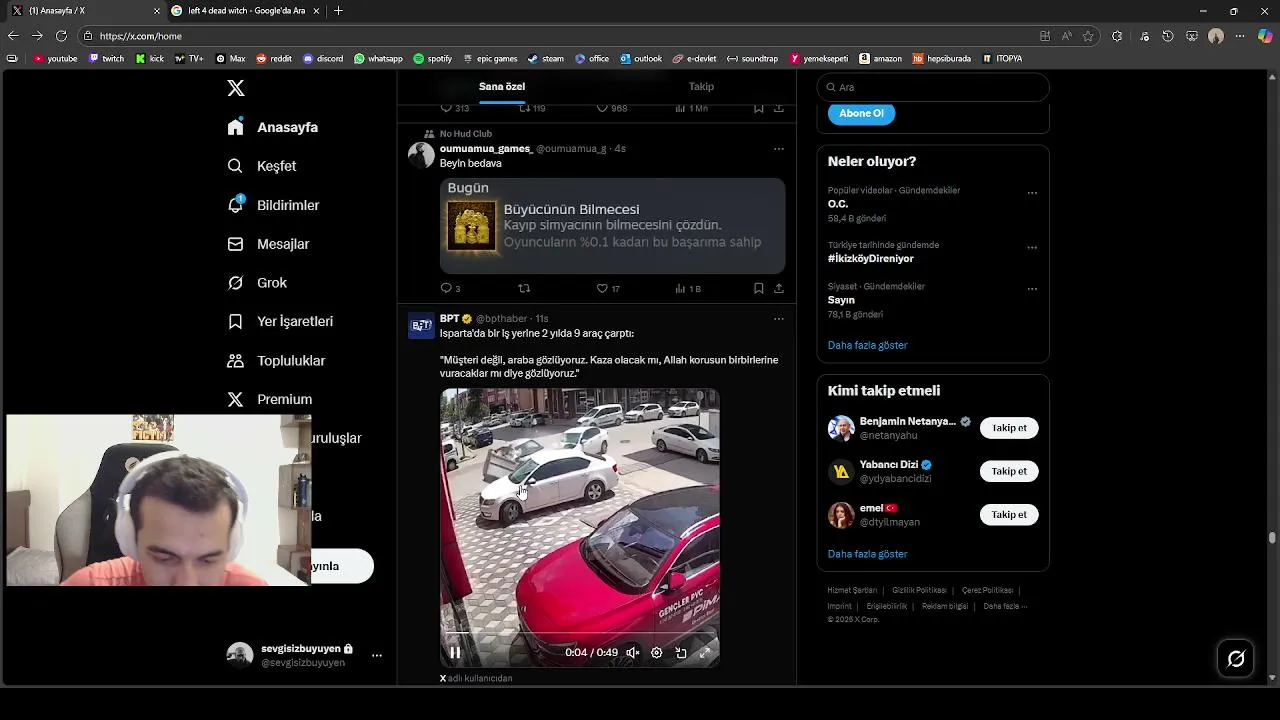Open more options on BPT post
The image size is (1280, 720).
click(x=779, y=319)
